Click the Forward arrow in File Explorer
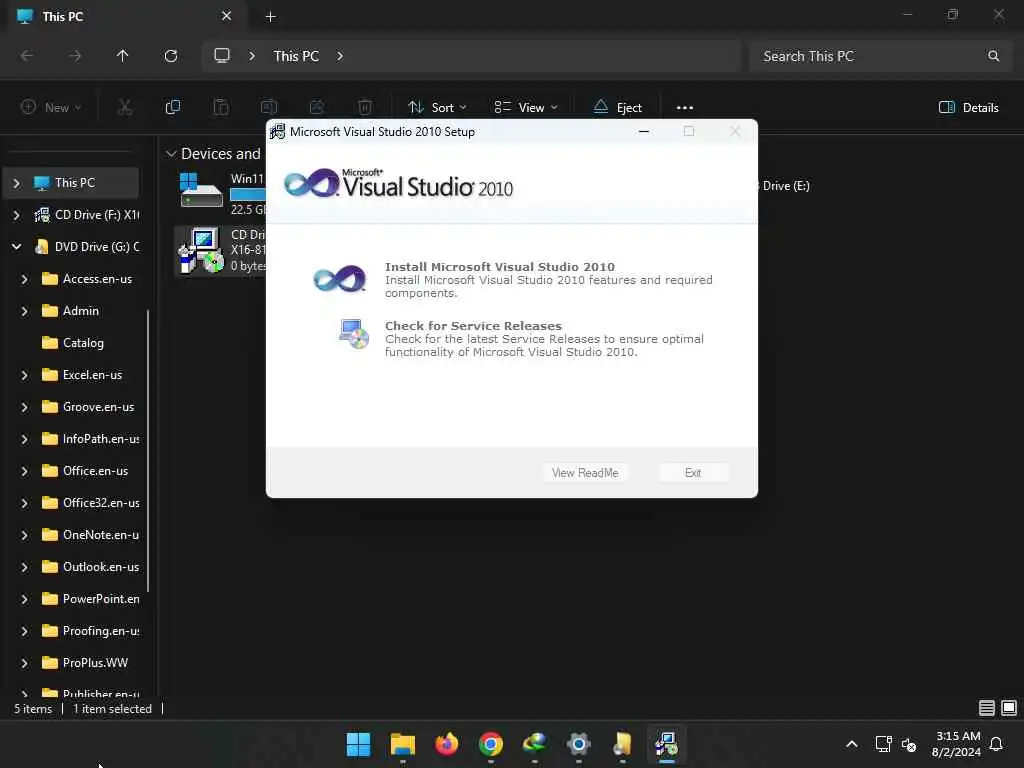Image resolution: width=1024 pixels, height=768 pixels. pos(75,56)
